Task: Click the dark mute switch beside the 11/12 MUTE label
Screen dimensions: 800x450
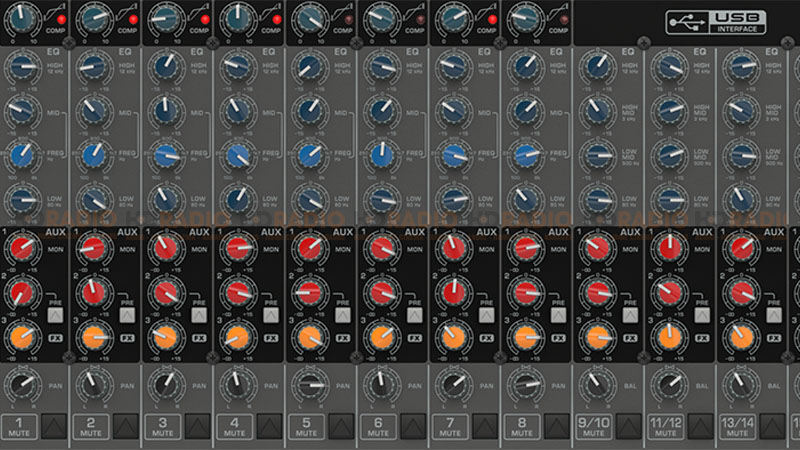Action: tap(701, 427)
